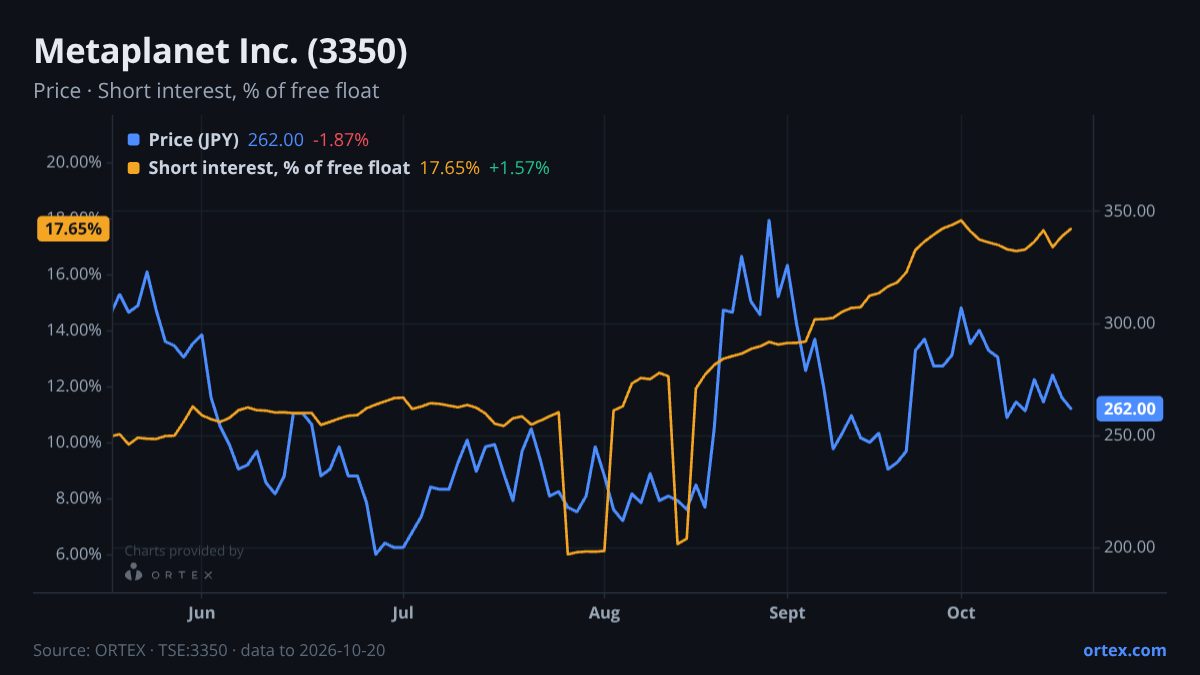Click the 20.00% left axis label
The width and height of the screenshot is (1200, 675).
pyautogui.click(x=74, y=162)
